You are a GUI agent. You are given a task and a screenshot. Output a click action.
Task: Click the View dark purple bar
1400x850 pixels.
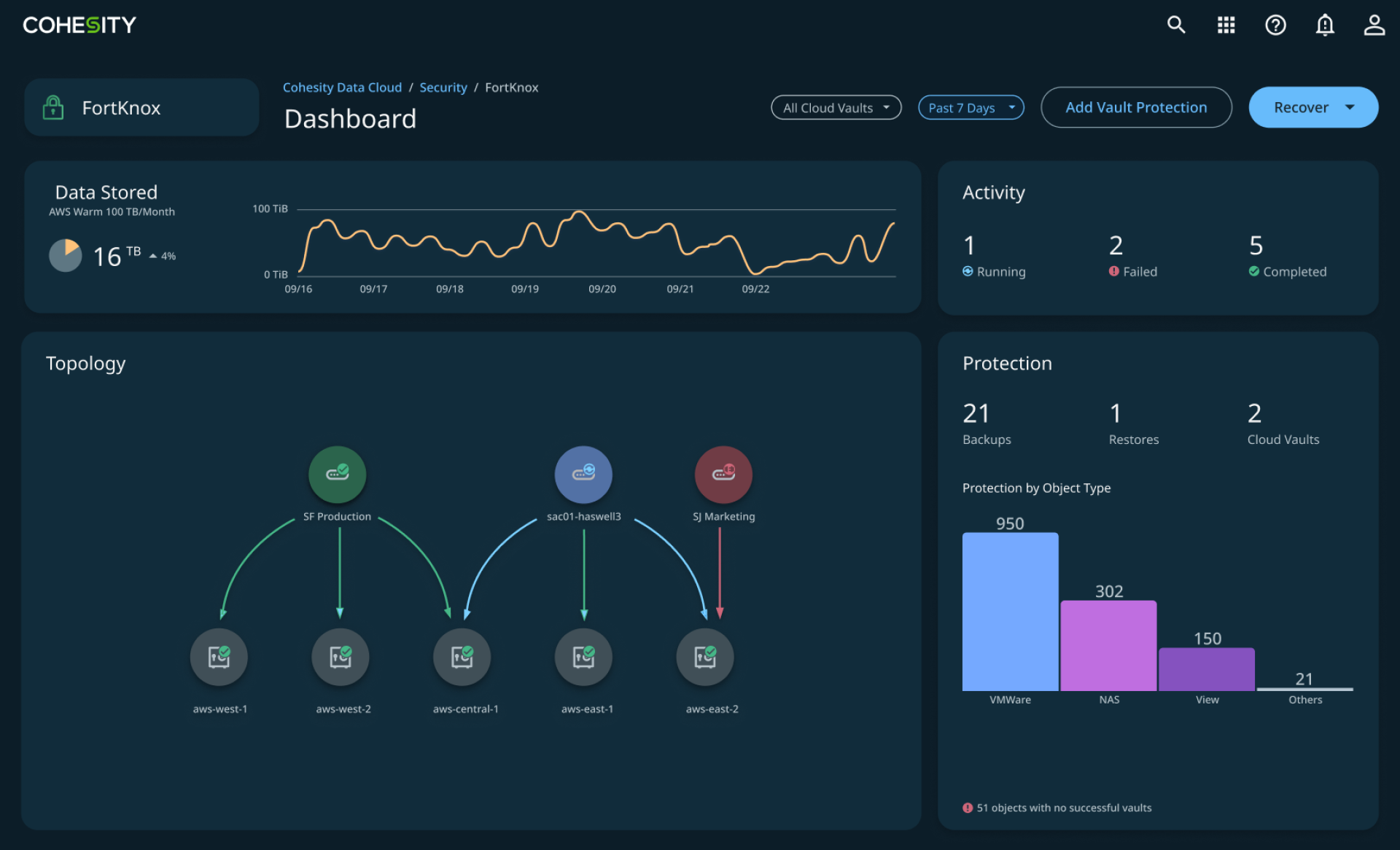tap(1207, 669)
